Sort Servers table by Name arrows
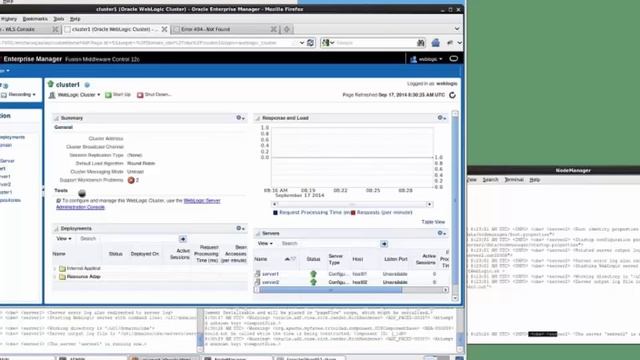 click(x=290, y=259)
